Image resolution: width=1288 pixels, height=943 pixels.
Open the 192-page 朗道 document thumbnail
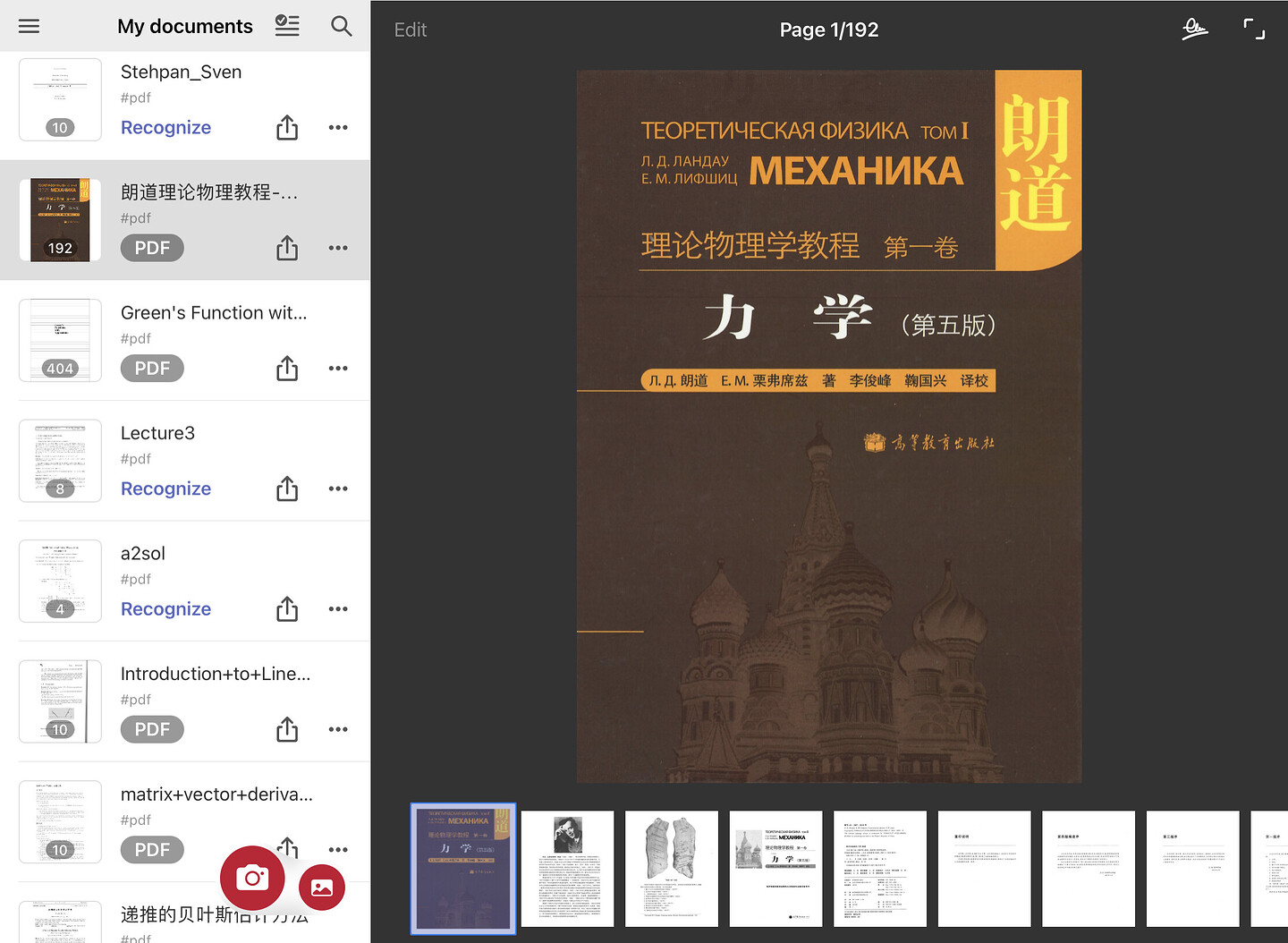60,220
